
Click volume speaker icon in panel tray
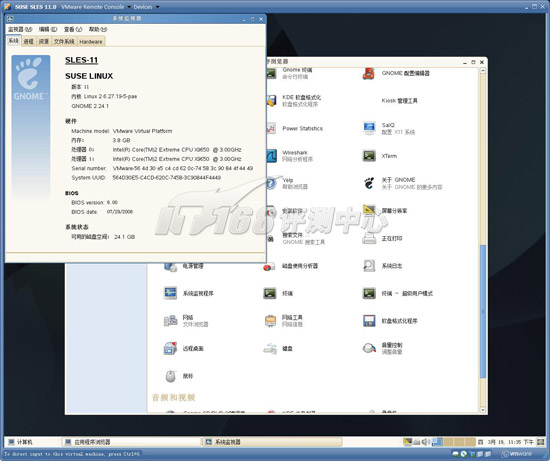tap(425, 442)
